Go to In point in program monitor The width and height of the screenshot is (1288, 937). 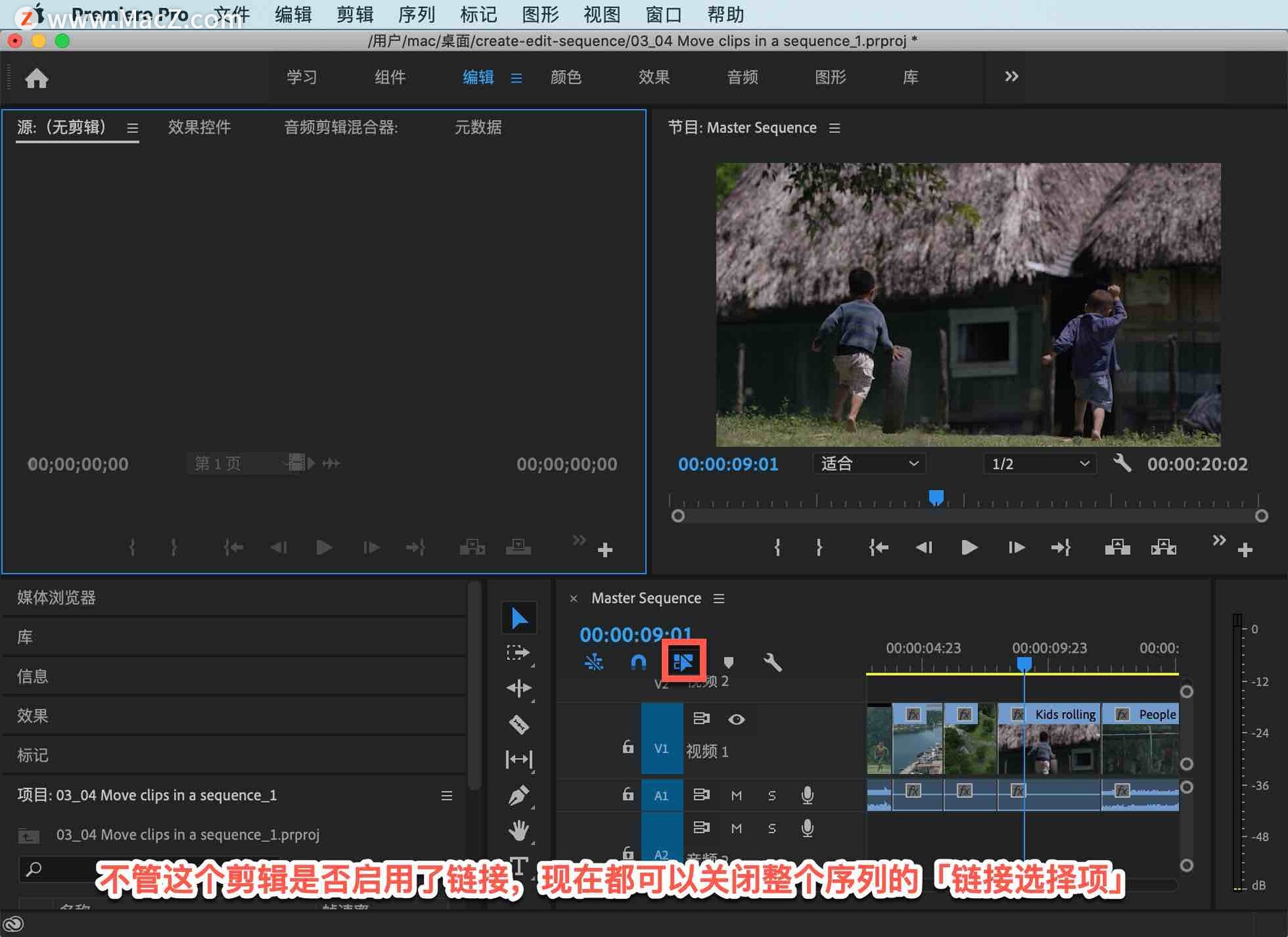(x=878, y=548)
